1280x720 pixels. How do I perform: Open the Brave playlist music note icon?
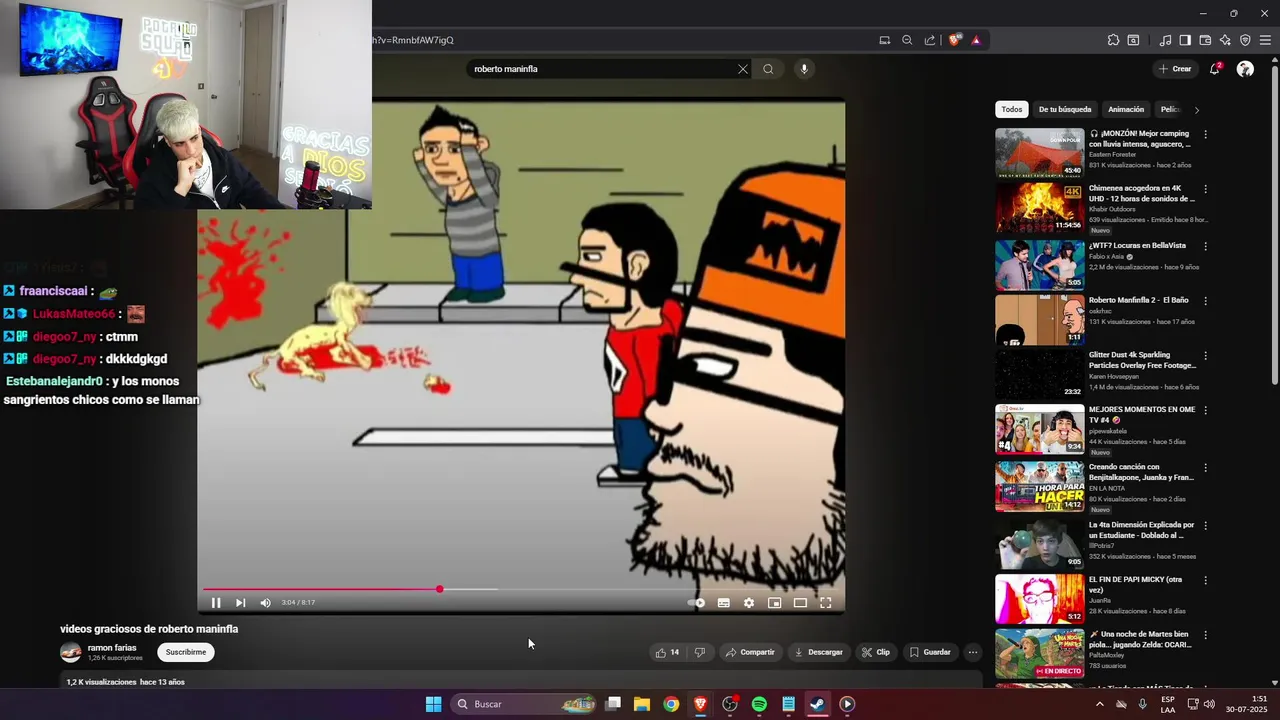[1165, 40]
